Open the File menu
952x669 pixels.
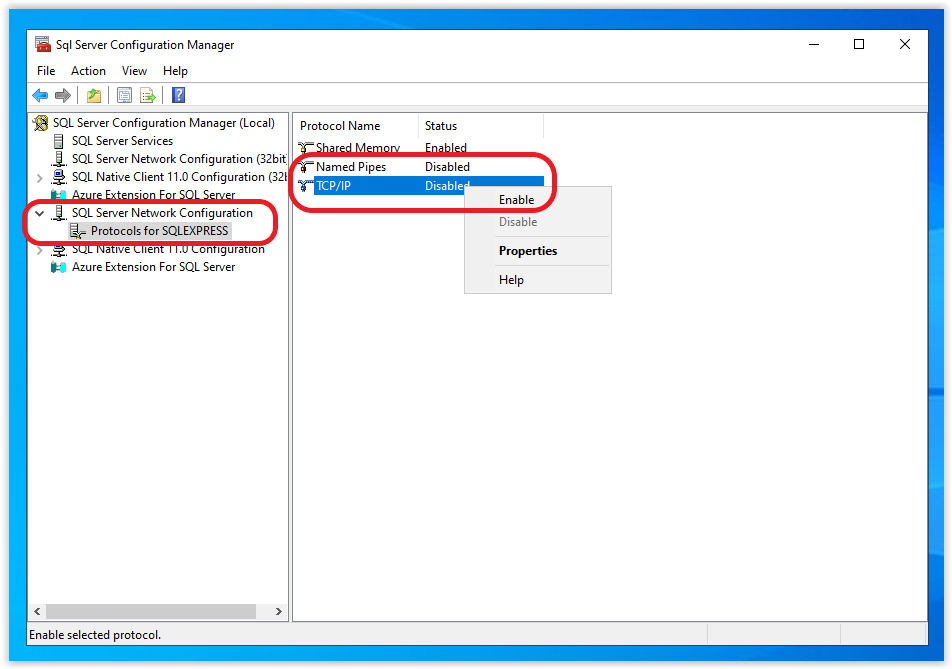pyautogui.click(x=46, y=71)
